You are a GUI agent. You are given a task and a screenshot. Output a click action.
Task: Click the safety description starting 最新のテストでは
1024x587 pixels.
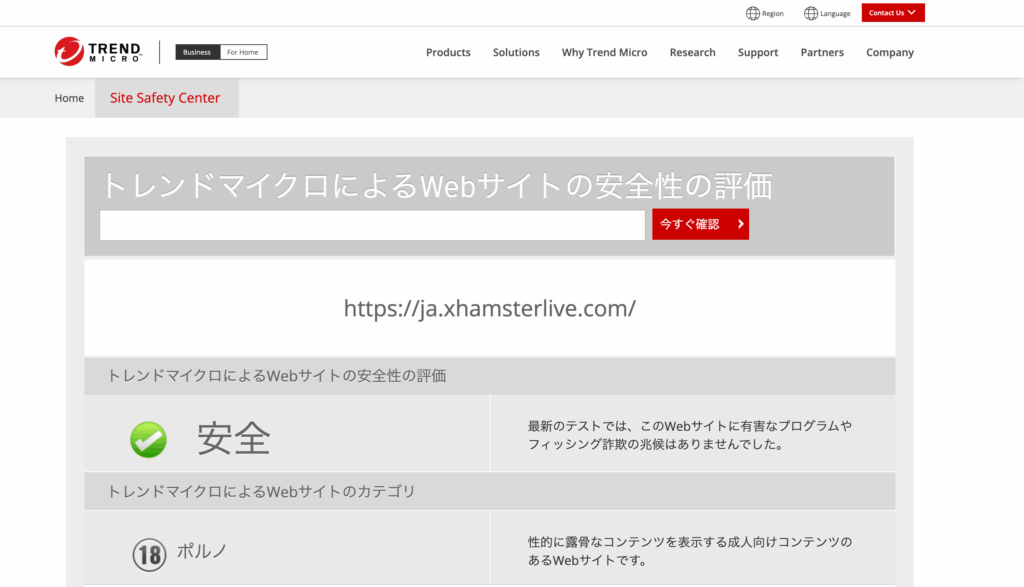(x=690, y=435)
